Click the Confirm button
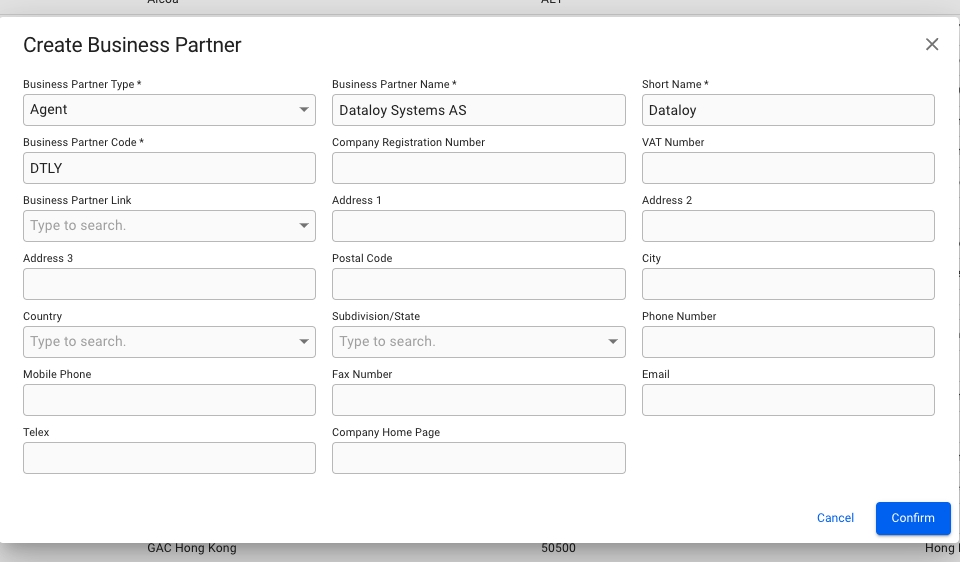The image size is (960, 562). (x=912, y=518)
